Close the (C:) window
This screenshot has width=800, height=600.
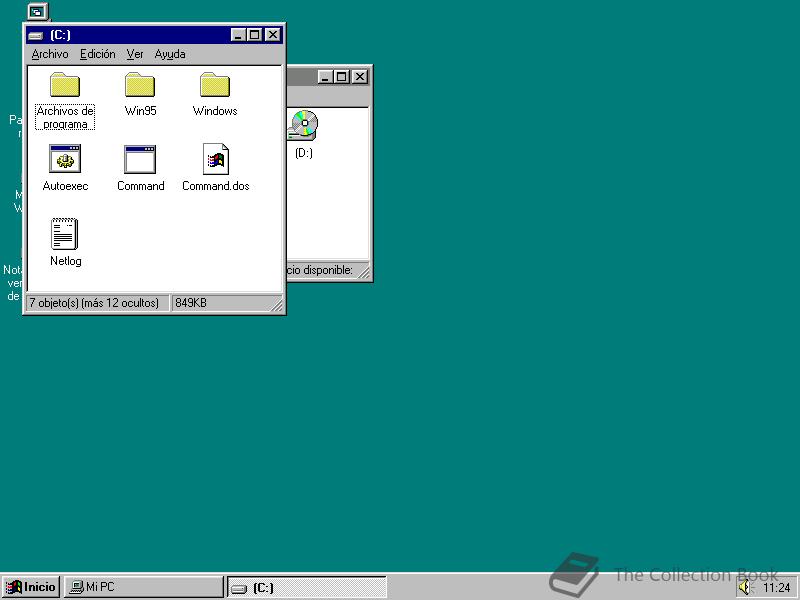pyautogui.click(x=273, y=35)
